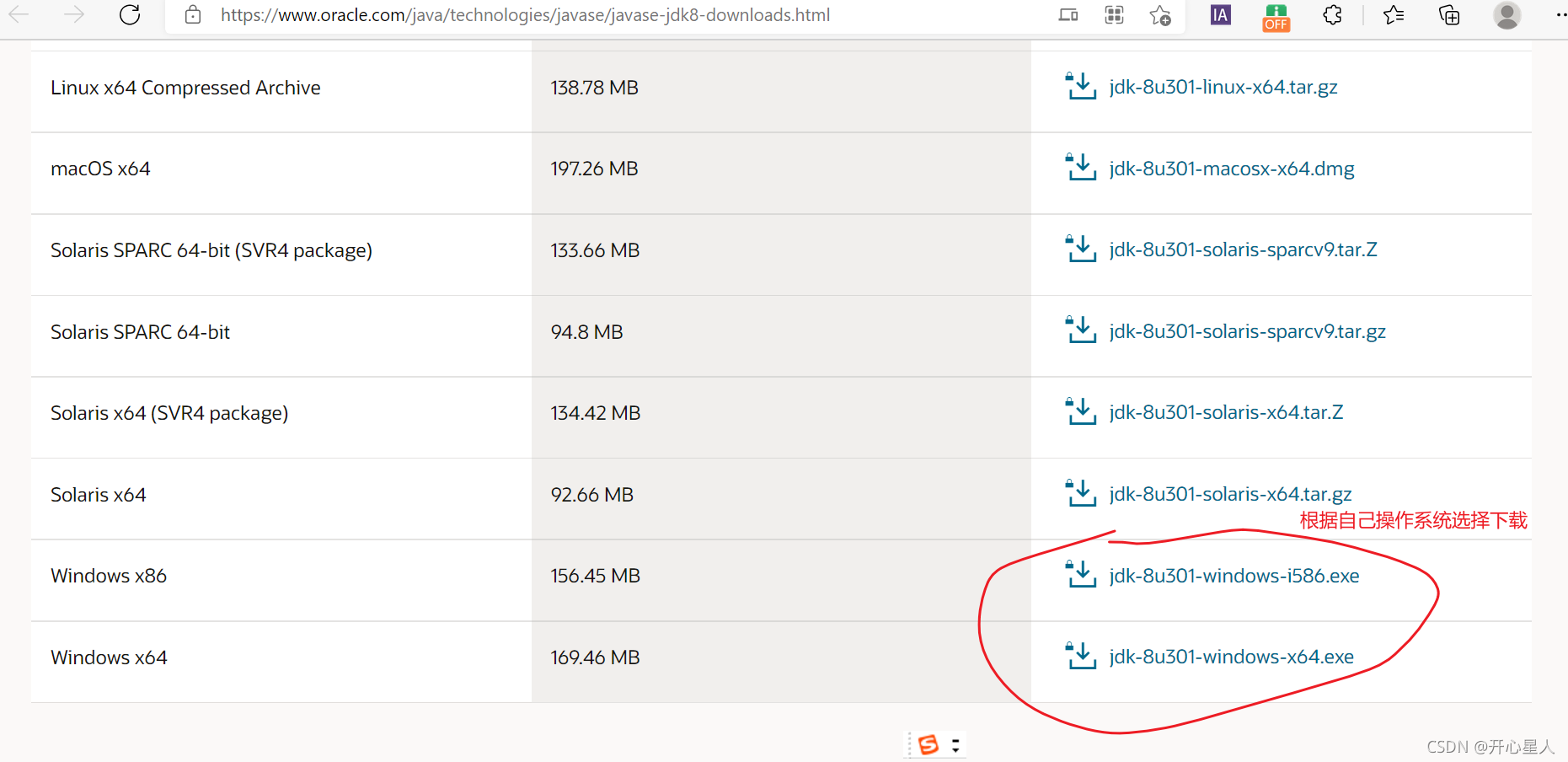Select file size '92.66 MB'
This screenshot has width=1568, height=762.
tap(592, 495)
